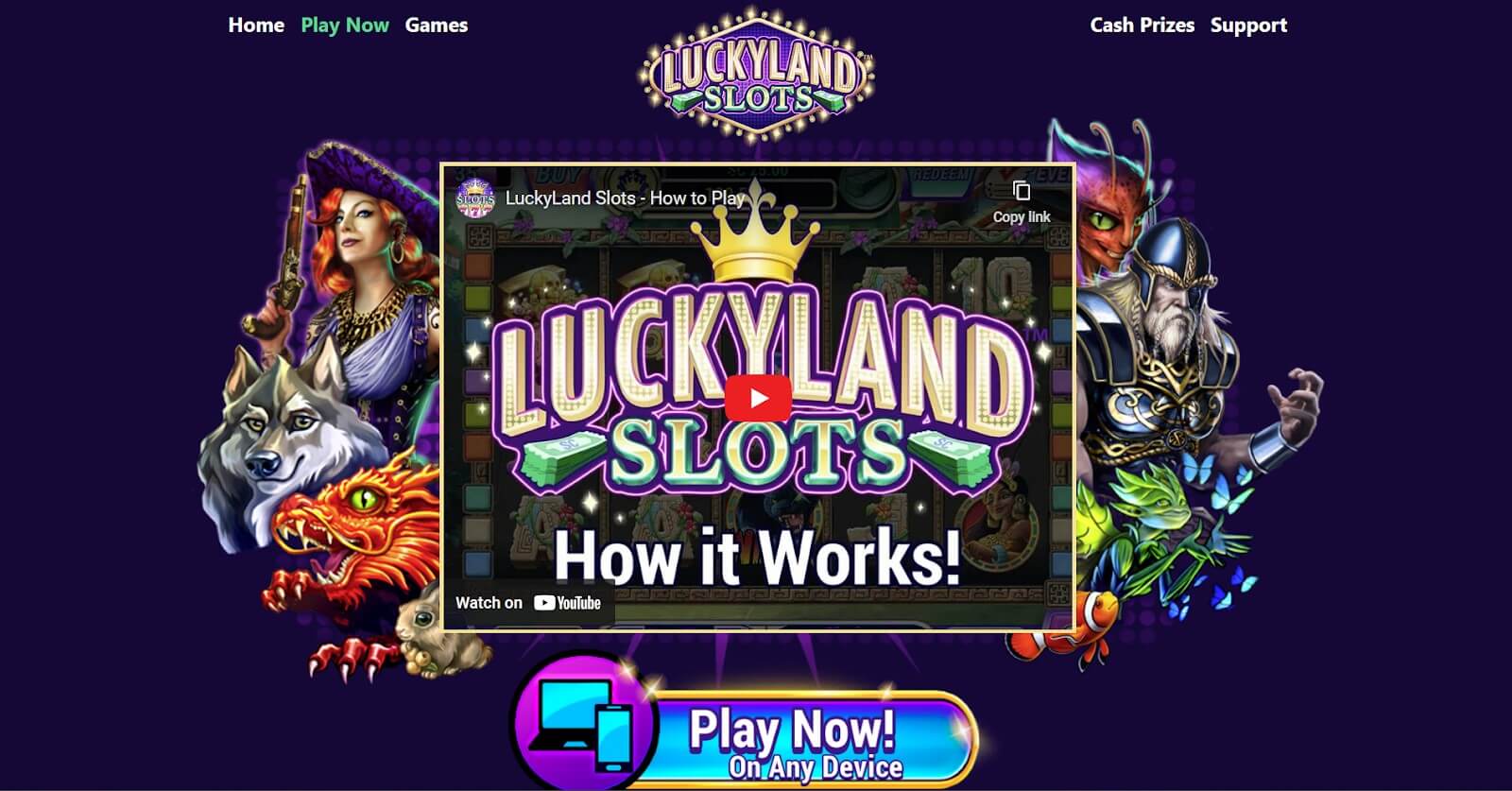Open the Games menu item
Screen dimensions: 1512x791
tap(437, 26)
